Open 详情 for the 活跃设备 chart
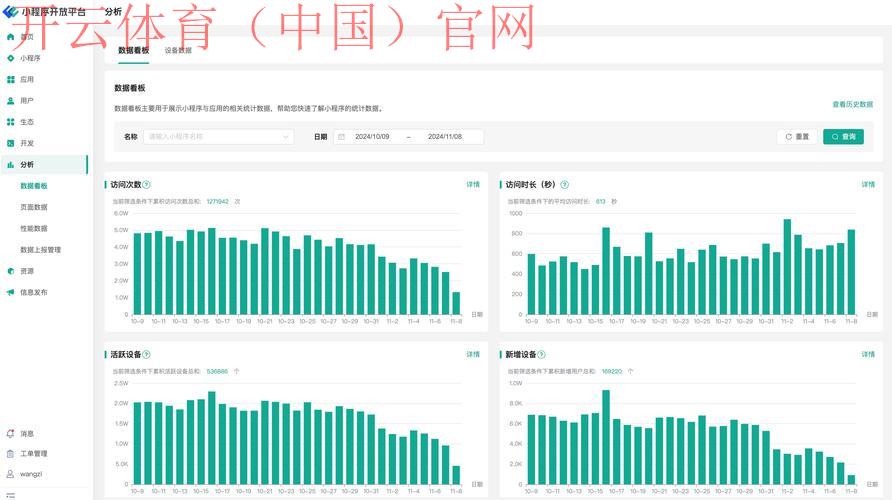892x500 pixels. (473, 354)
